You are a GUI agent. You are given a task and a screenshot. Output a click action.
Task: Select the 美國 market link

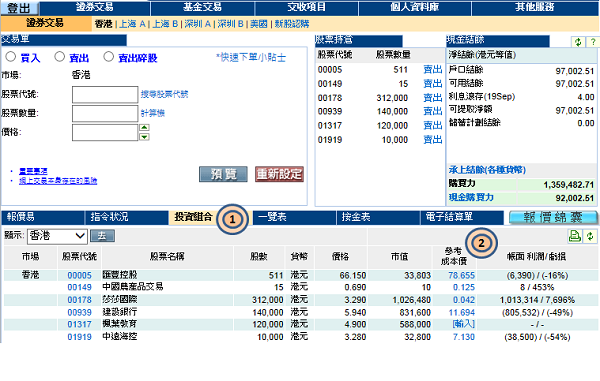coord(259,24)
